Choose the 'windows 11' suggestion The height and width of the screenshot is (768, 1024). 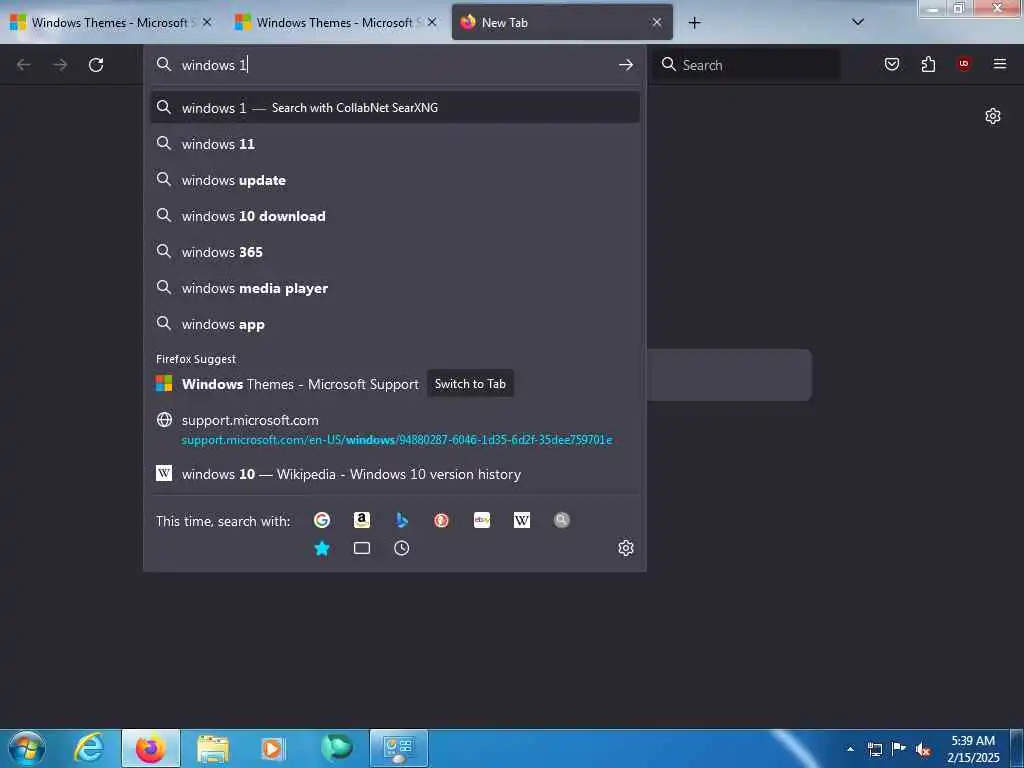[x=394, y=144]
